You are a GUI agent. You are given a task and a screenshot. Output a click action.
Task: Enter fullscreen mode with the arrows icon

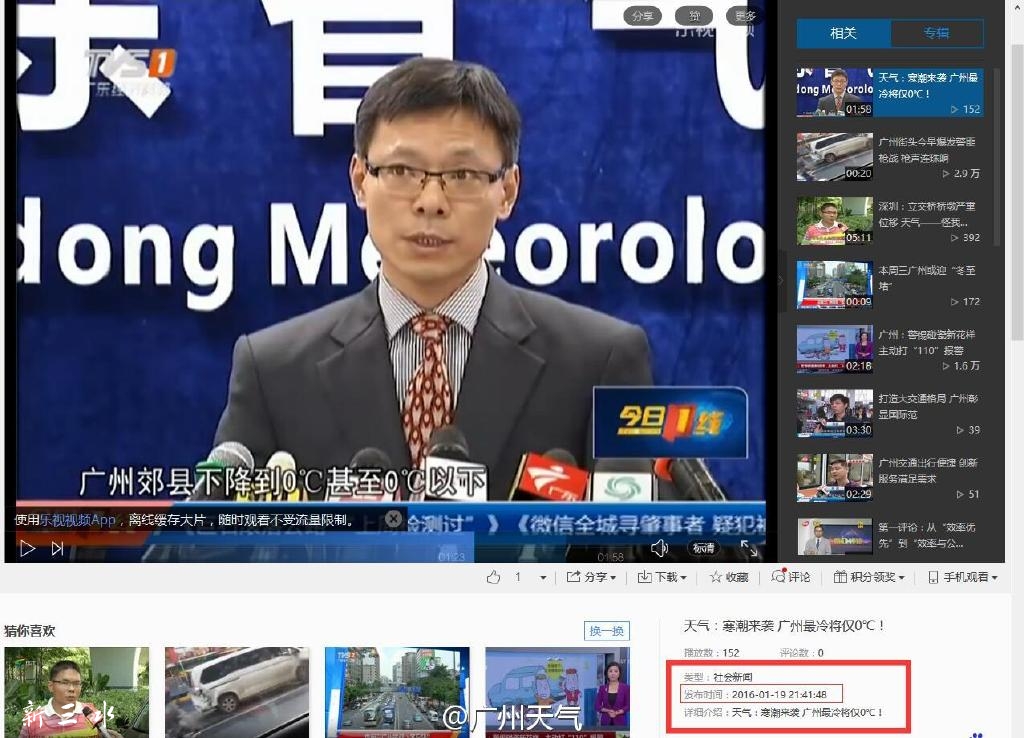coord(748,548)
